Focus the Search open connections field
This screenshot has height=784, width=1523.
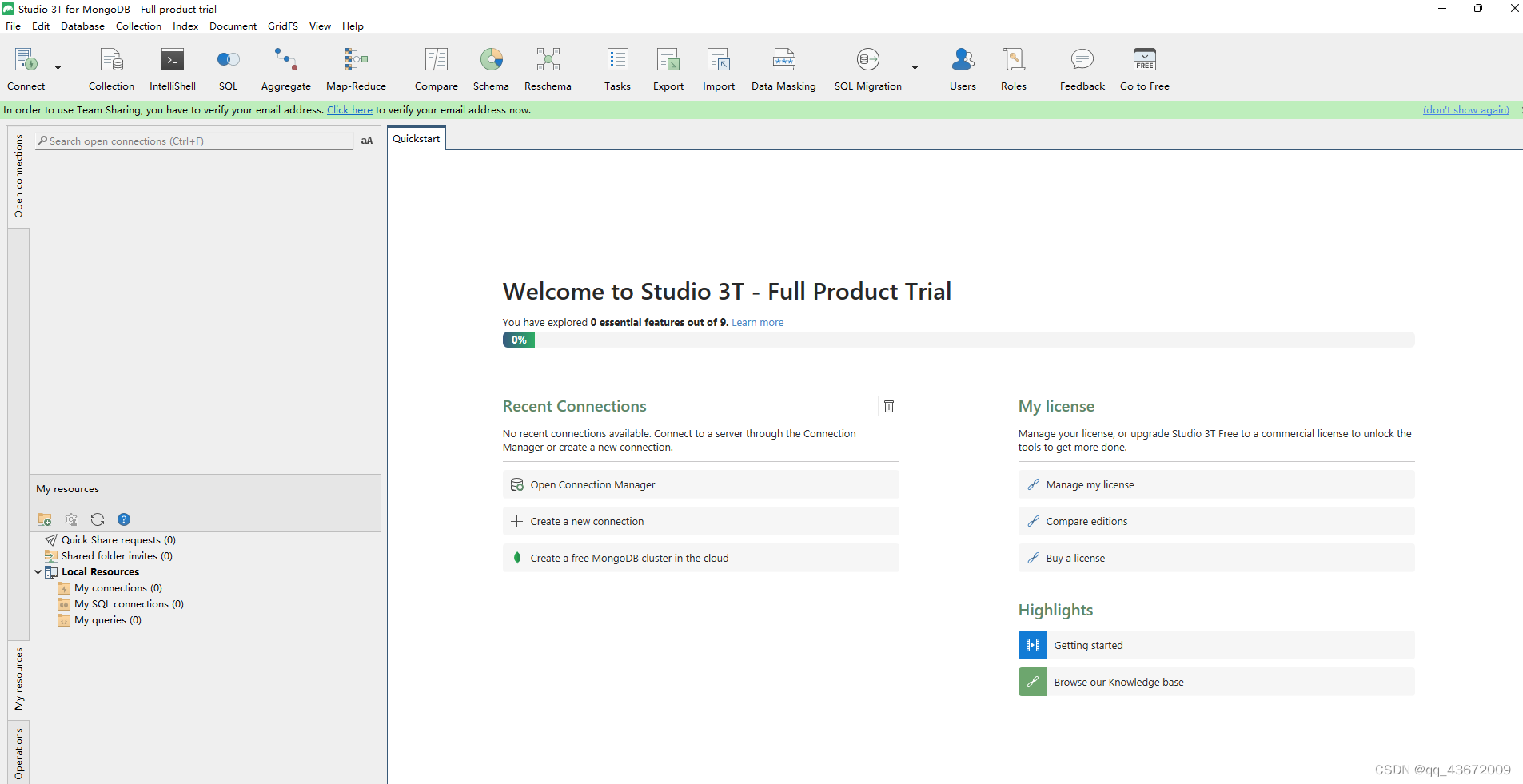click(194, 141)
